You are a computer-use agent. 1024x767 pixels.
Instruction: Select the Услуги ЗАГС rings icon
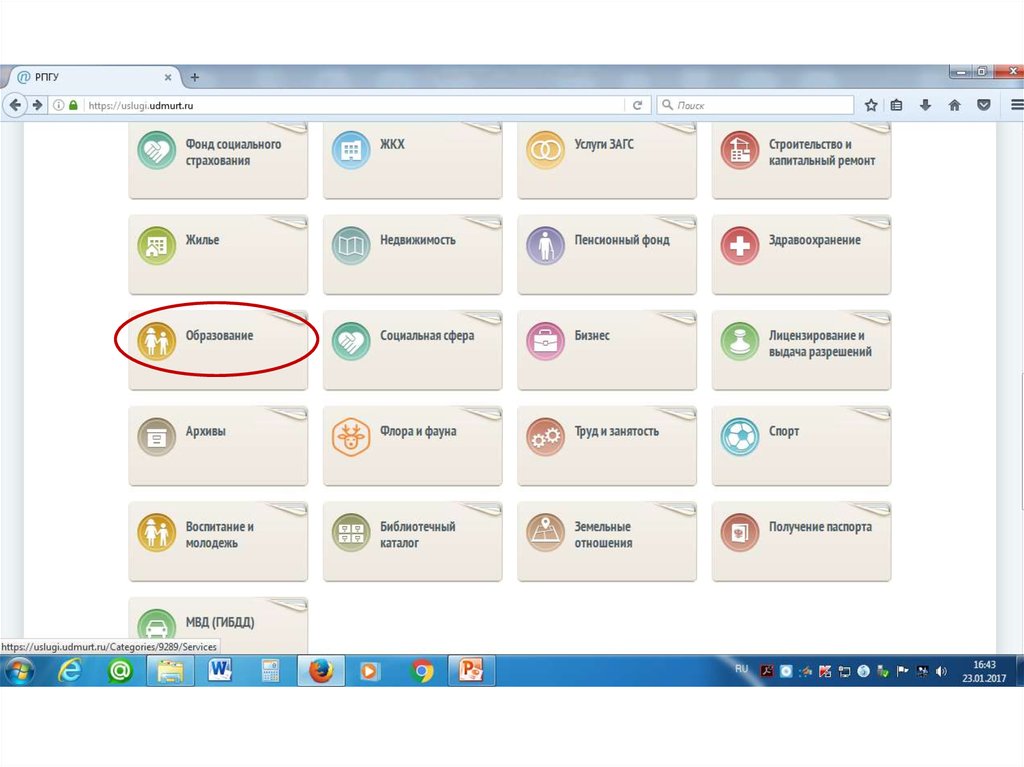point(545,150)
